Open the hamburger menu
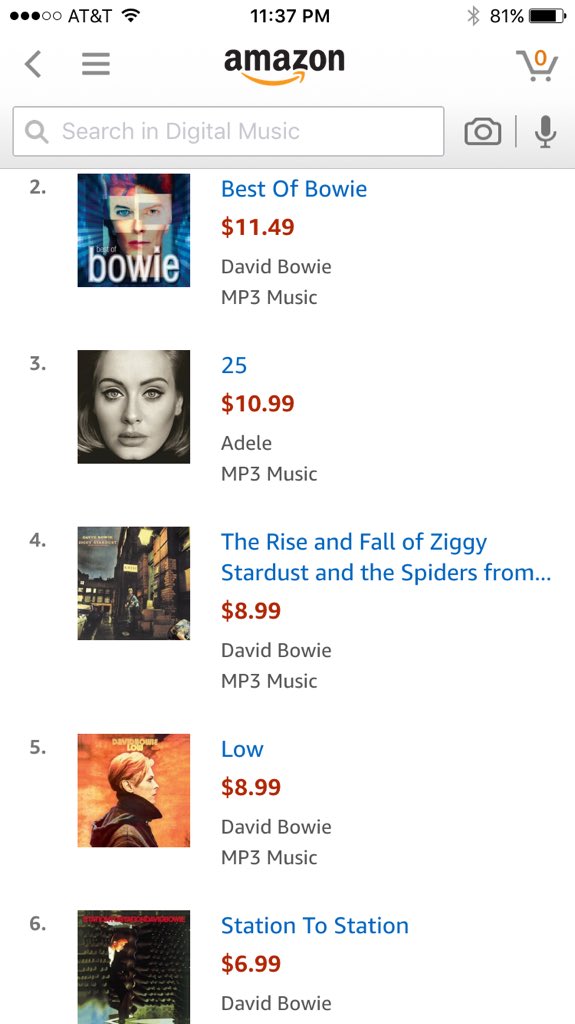Screen dimensions: 575x1024 [95, 64]
